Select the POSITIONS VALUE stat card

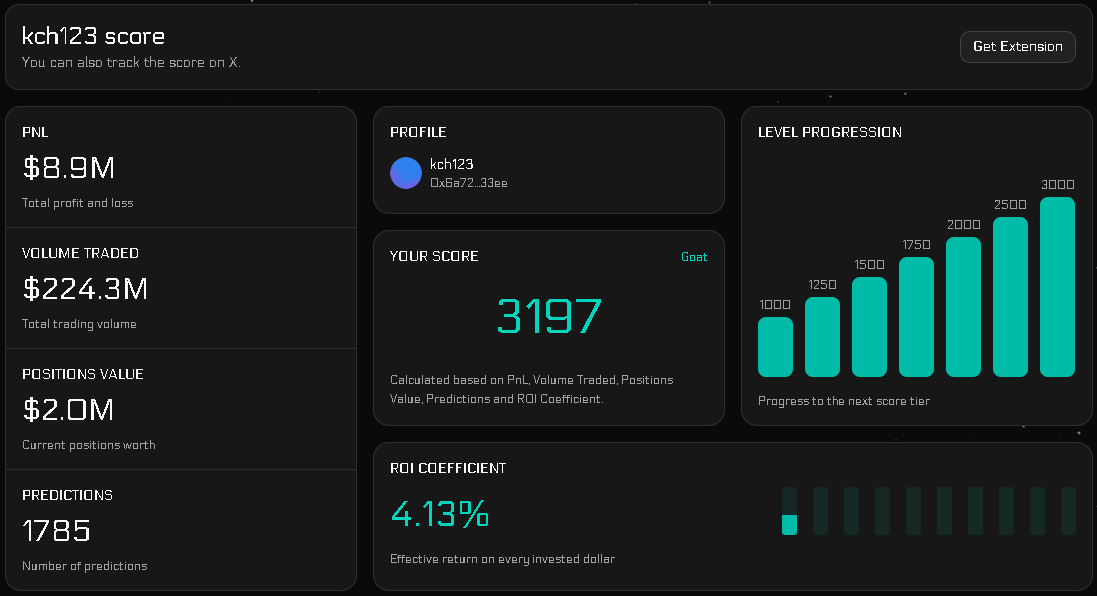pos(180,408)
